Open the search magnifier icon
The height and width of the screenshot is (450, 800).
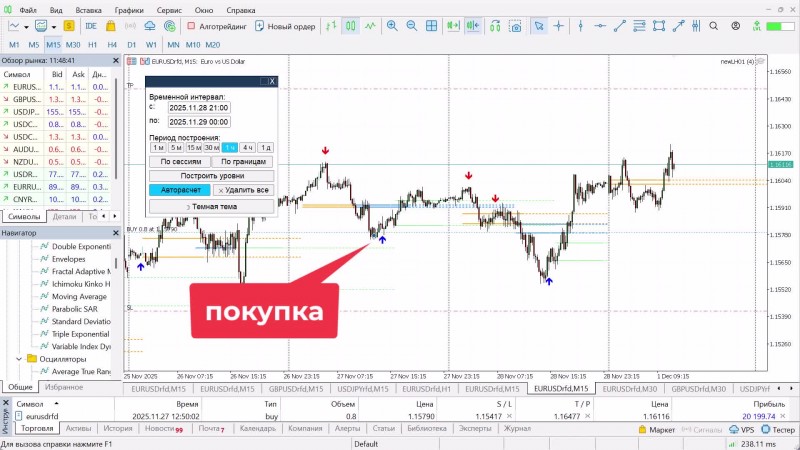click(x=714, y=26)
